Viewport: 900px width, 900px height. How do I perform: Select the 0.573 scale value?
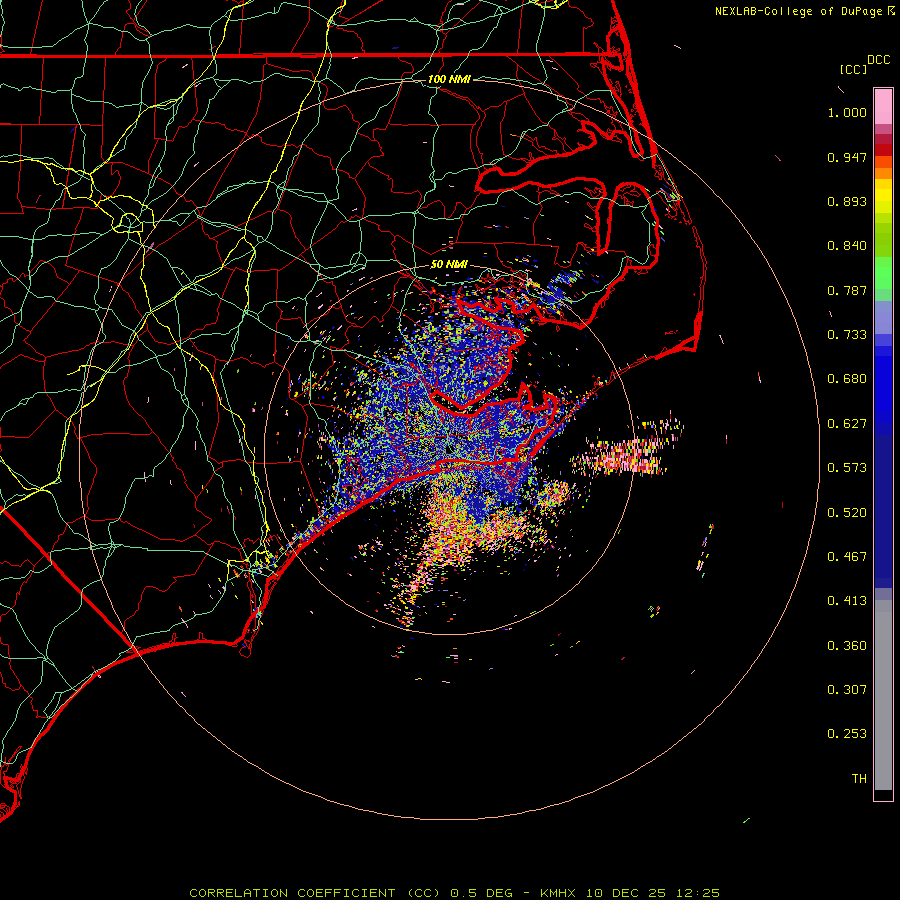pyautogui.click(x=847, y=468)
